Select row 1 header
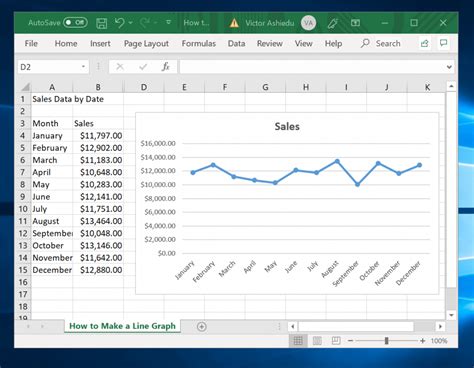The width and height of the screenshot is (474, 368). click(23, 99)
